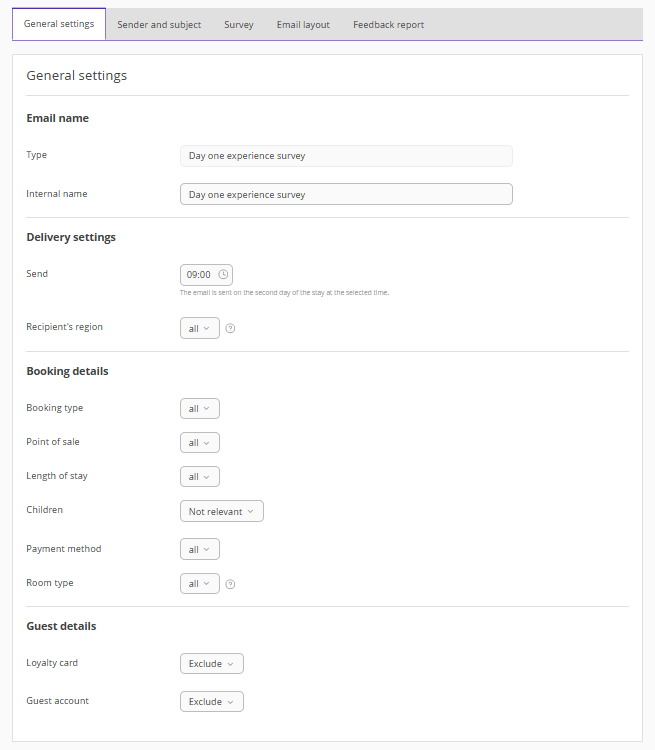Click the Send time 09:00 field
Viewport: 655px width, 750px height.
200,274
